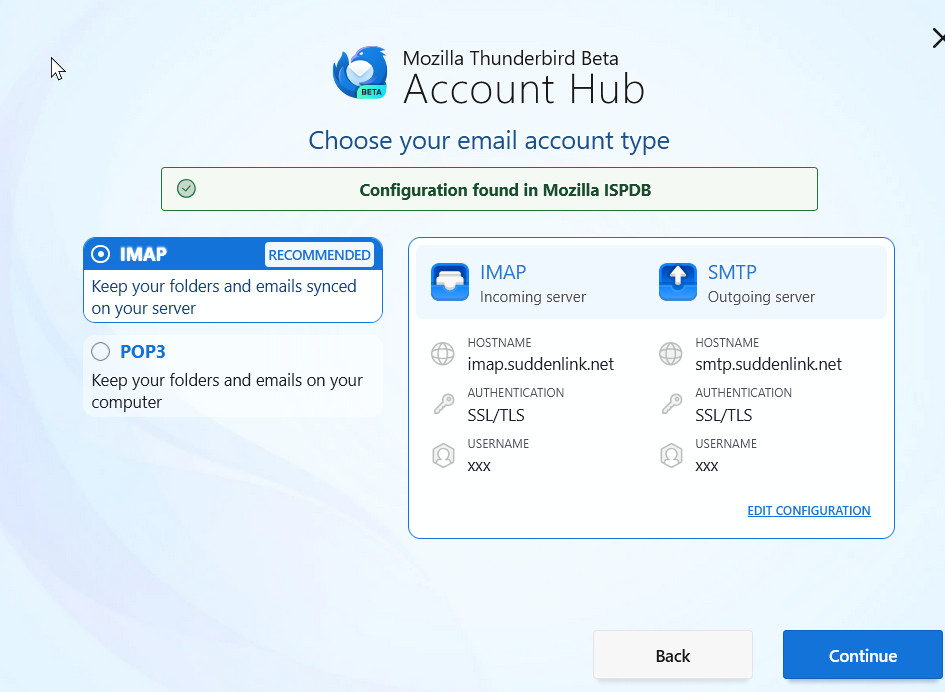This screenshot has height=692, width=945.
Task: Click the Recommended badge on IMAP
Action: [319, 255]
